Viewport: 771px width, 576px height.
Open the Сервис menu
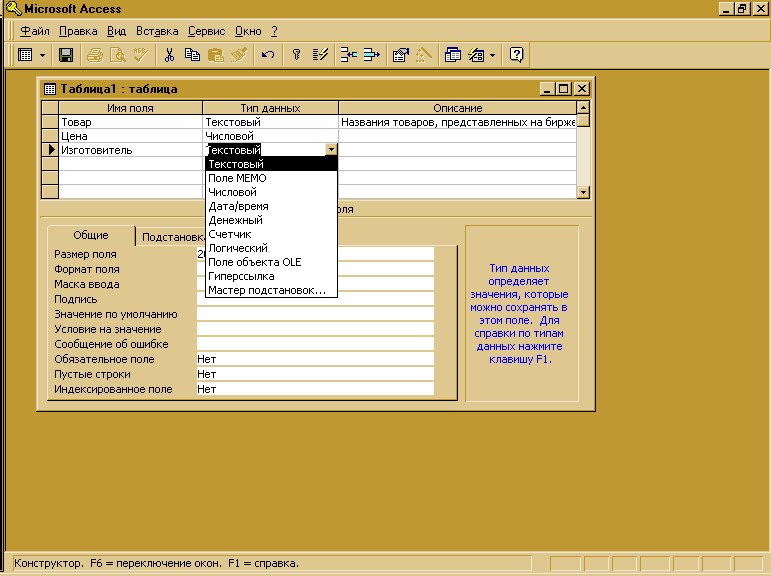coord(207,31)
